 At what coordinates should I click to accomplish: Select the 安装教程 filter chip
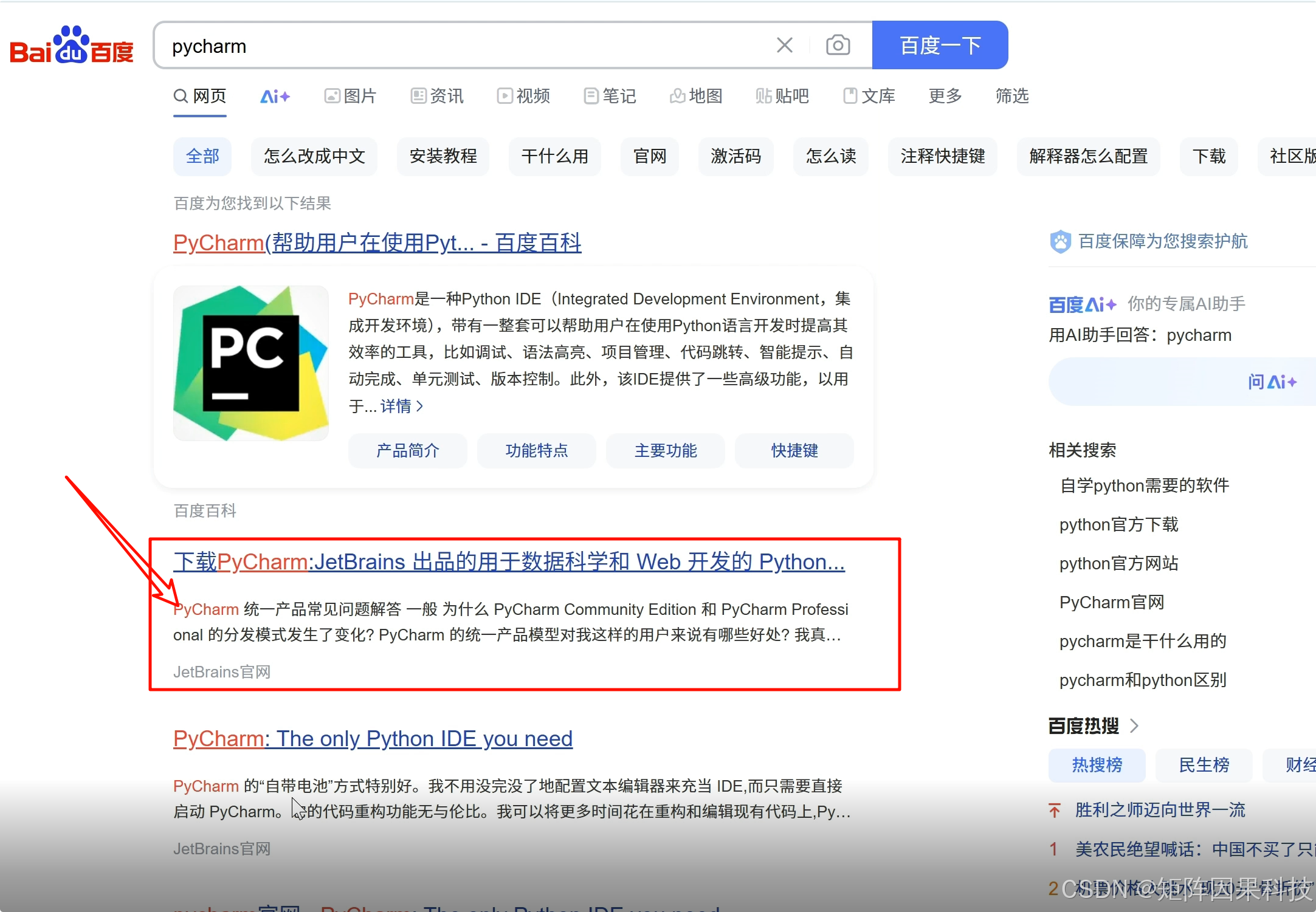coord(443,156)
